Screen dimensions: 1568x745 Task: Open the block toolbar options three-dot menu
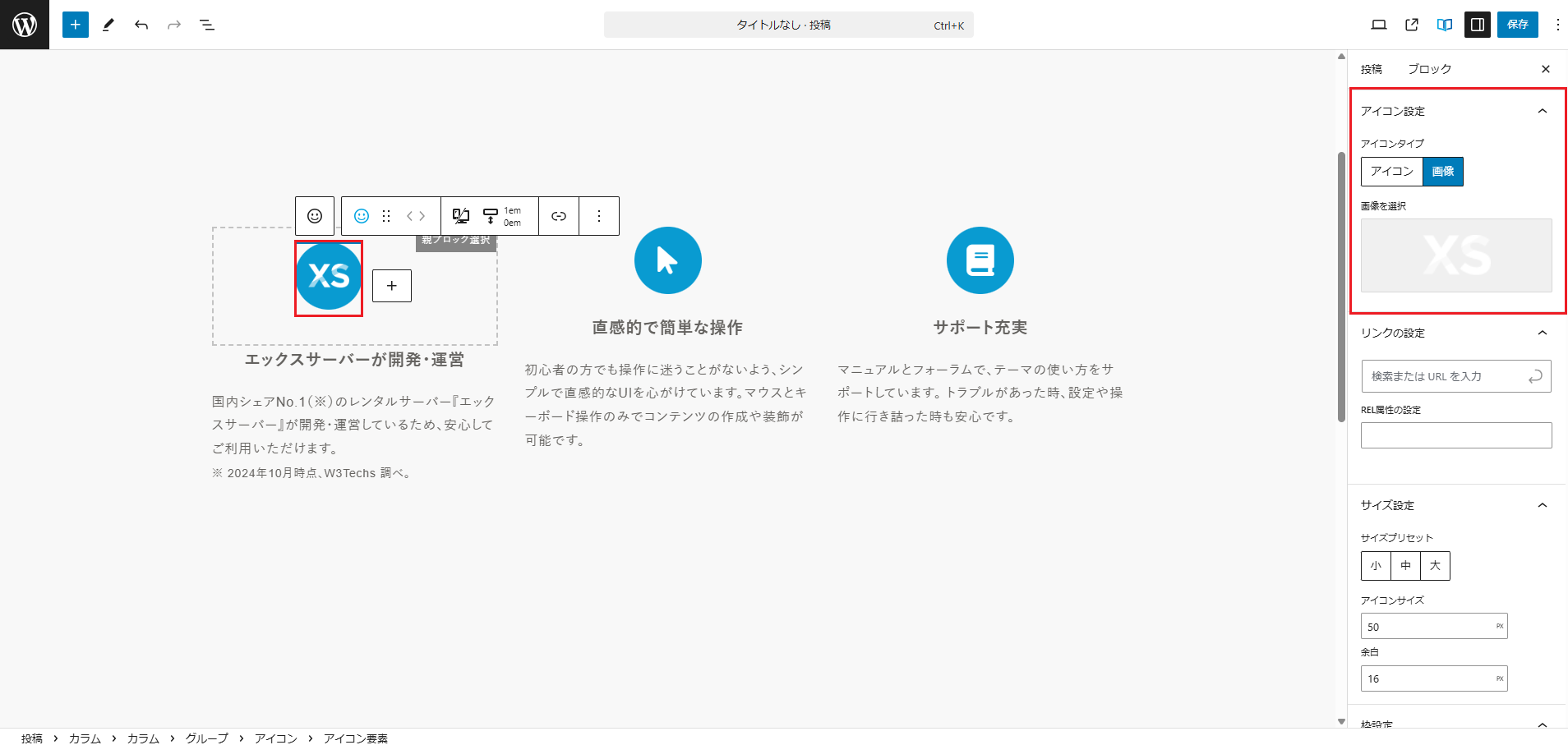(599, 216)
